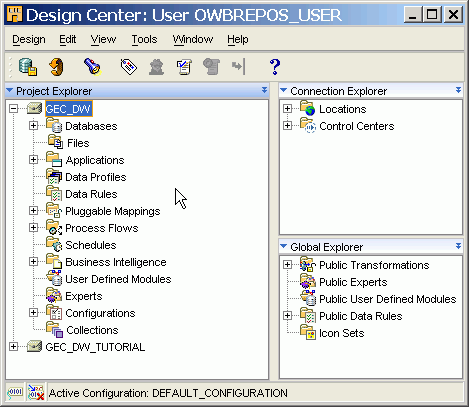
Task: Collapse the Global Explorer panel triangle
Action: pos(284,246)
